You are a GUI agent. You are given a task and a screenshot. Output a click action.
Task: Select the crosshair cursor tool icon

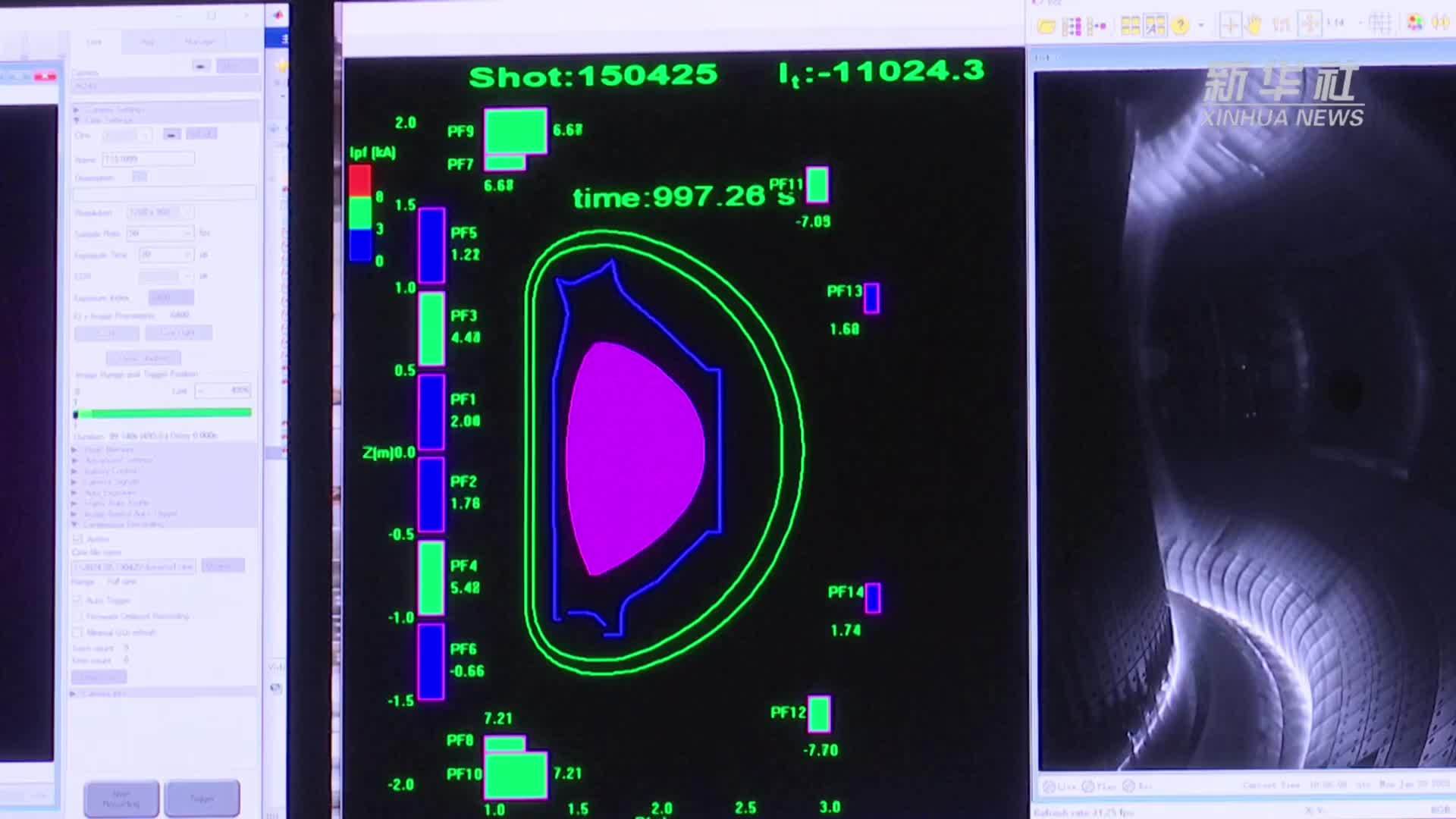point(1229,25)
